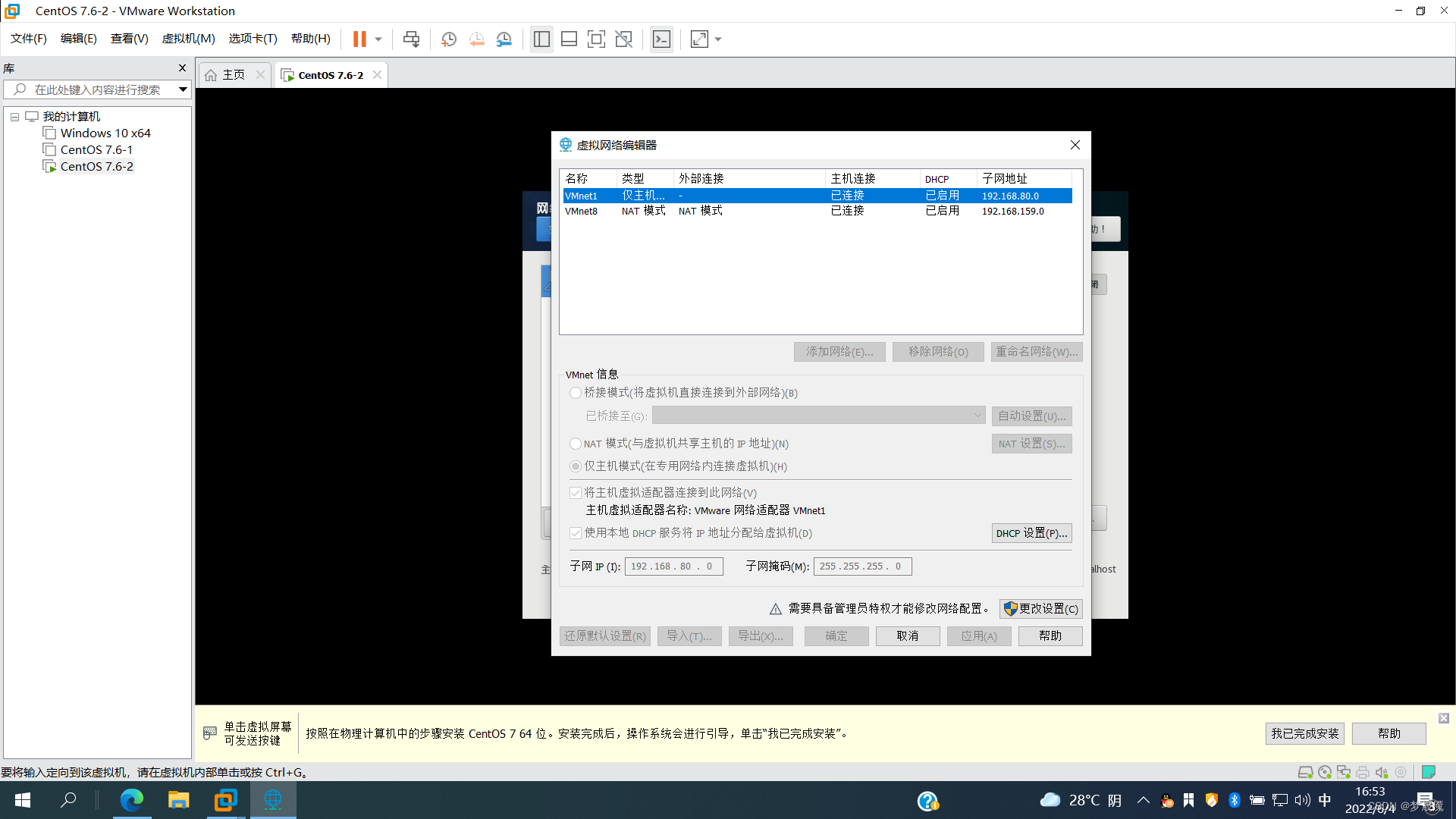Click the 更改设置(C) button
This screenshot has width=1456, height=819.
click(x=1040, y=609)
